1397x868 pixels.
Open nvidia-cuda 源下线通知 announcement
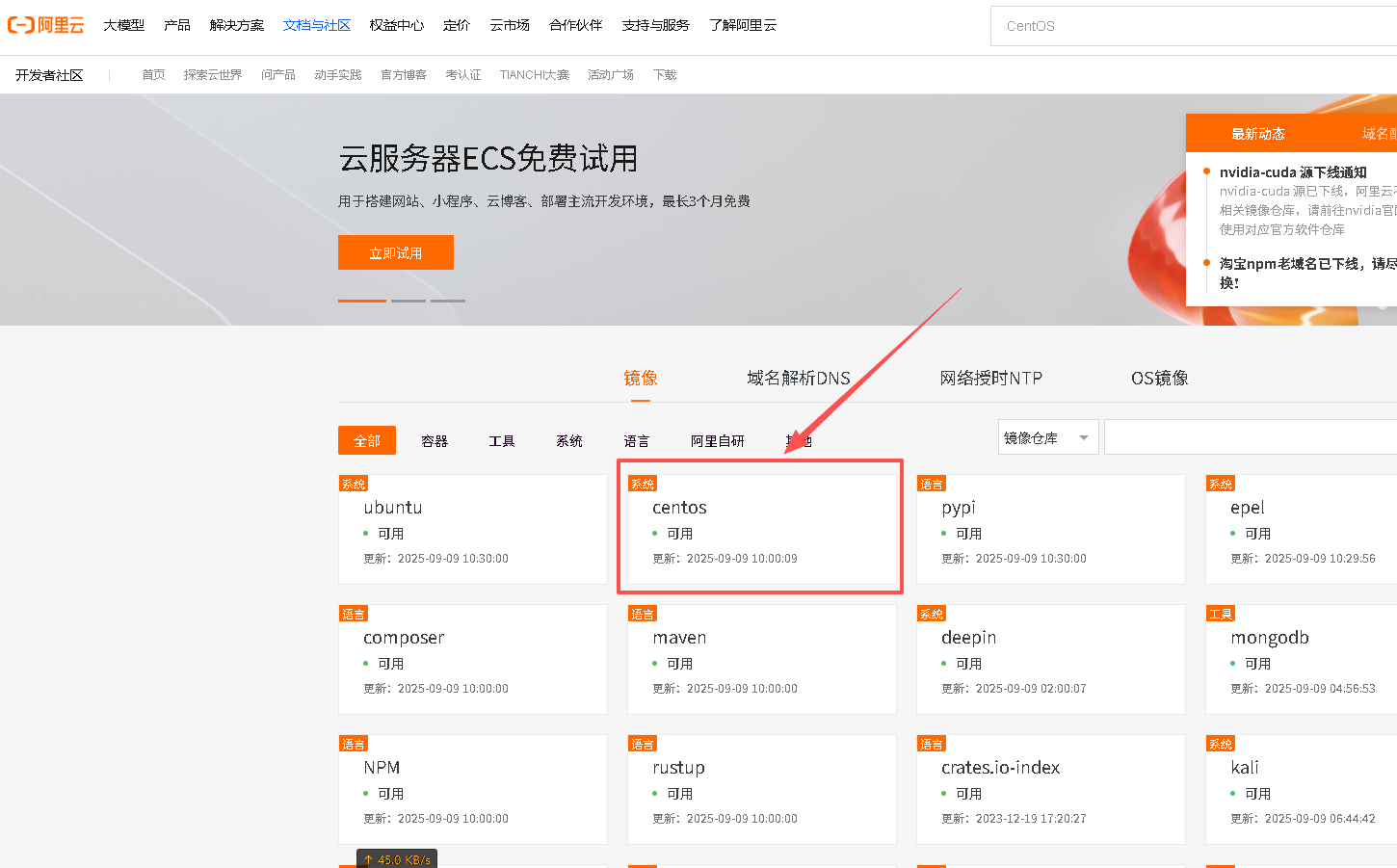[1293, 172]
